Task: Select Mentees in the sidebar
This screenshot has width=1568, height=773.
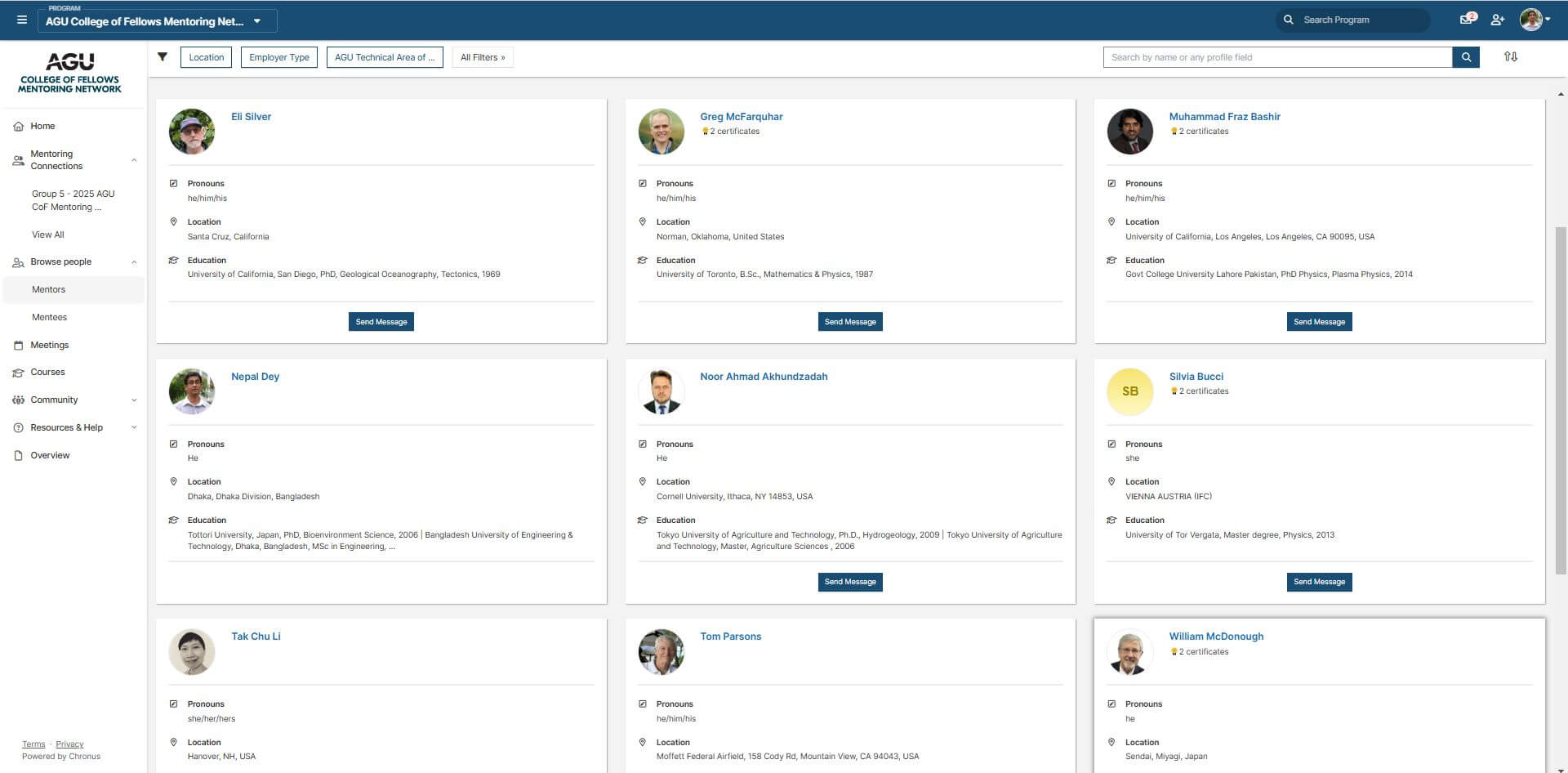Action: (49, 317)
